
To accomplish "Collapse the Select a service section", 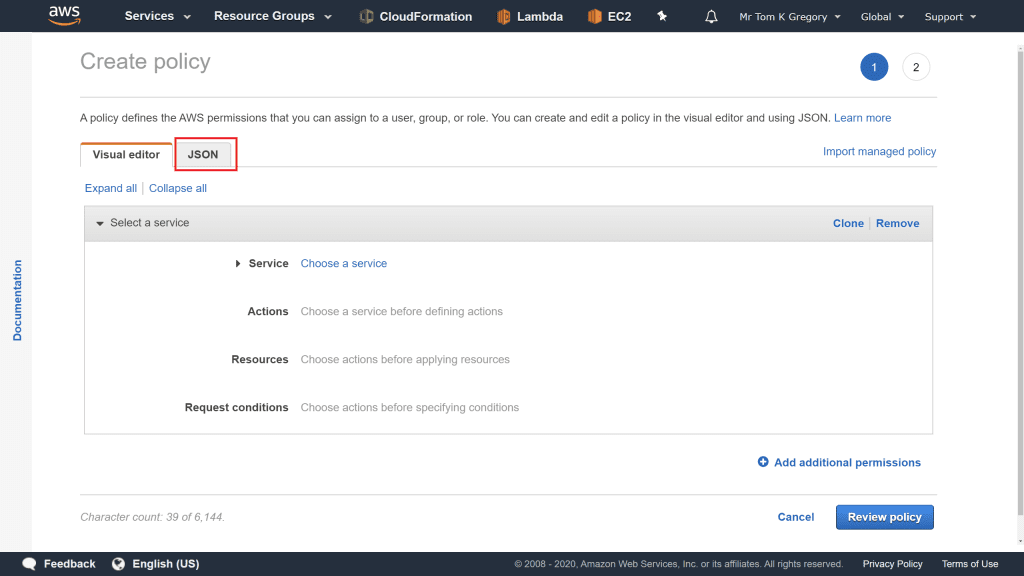I will [x=100, y=223].
